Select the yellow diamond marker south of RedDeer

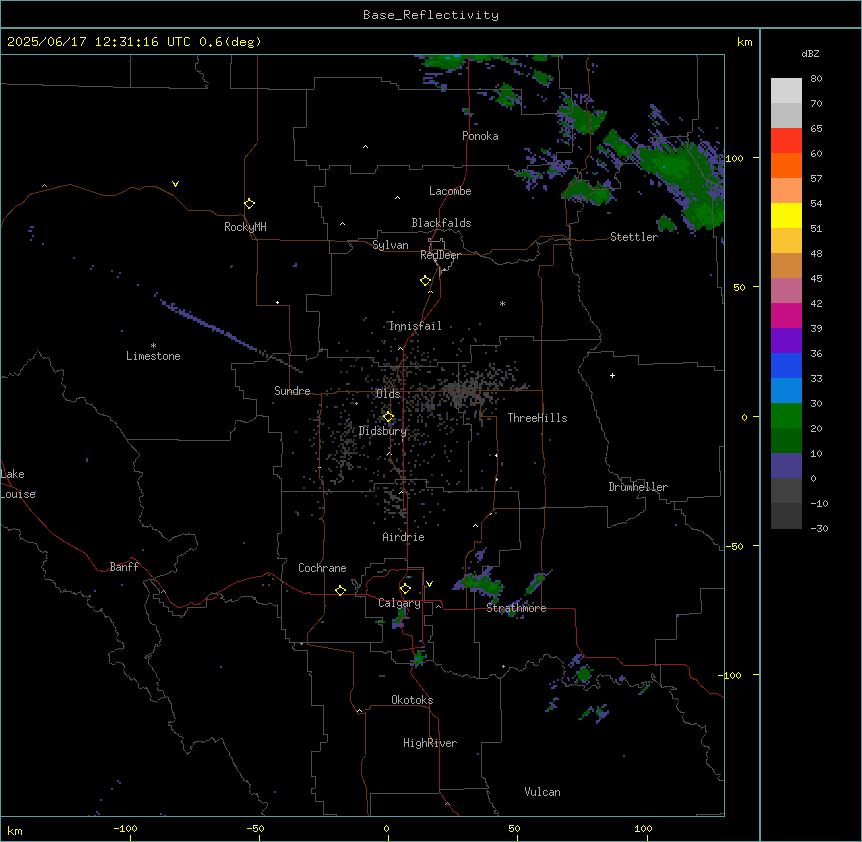coord(425,281)
